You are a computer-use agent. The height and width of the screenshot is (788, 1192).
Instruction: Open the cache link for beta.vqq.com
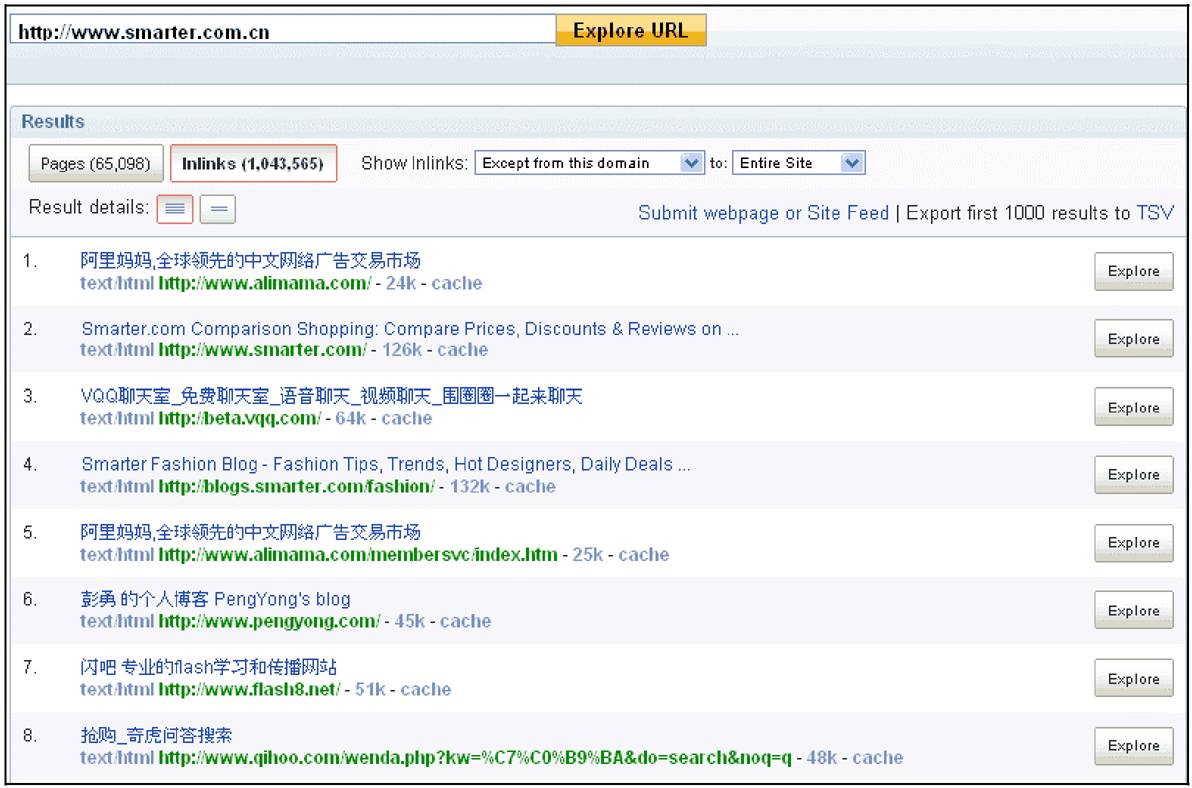(407, 419)
